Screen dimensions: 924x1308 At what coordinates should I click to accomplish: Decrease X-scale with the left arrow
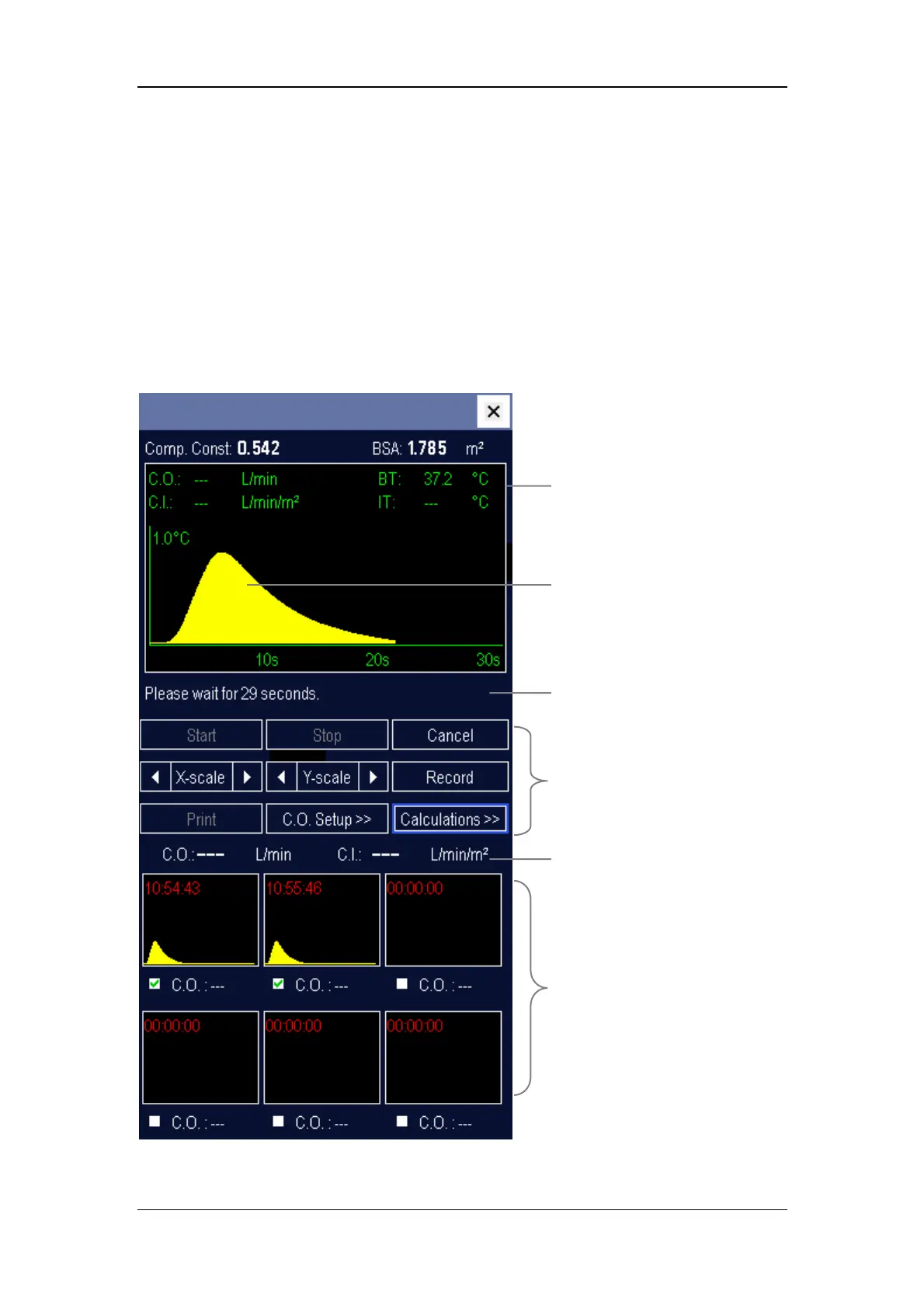(155, 777)
